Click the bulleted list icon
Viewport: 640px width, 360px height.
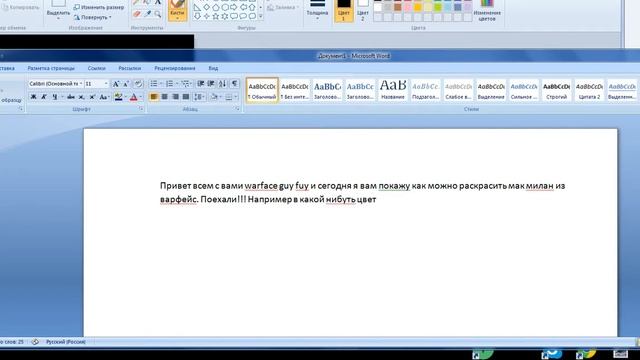coord(153,84)
